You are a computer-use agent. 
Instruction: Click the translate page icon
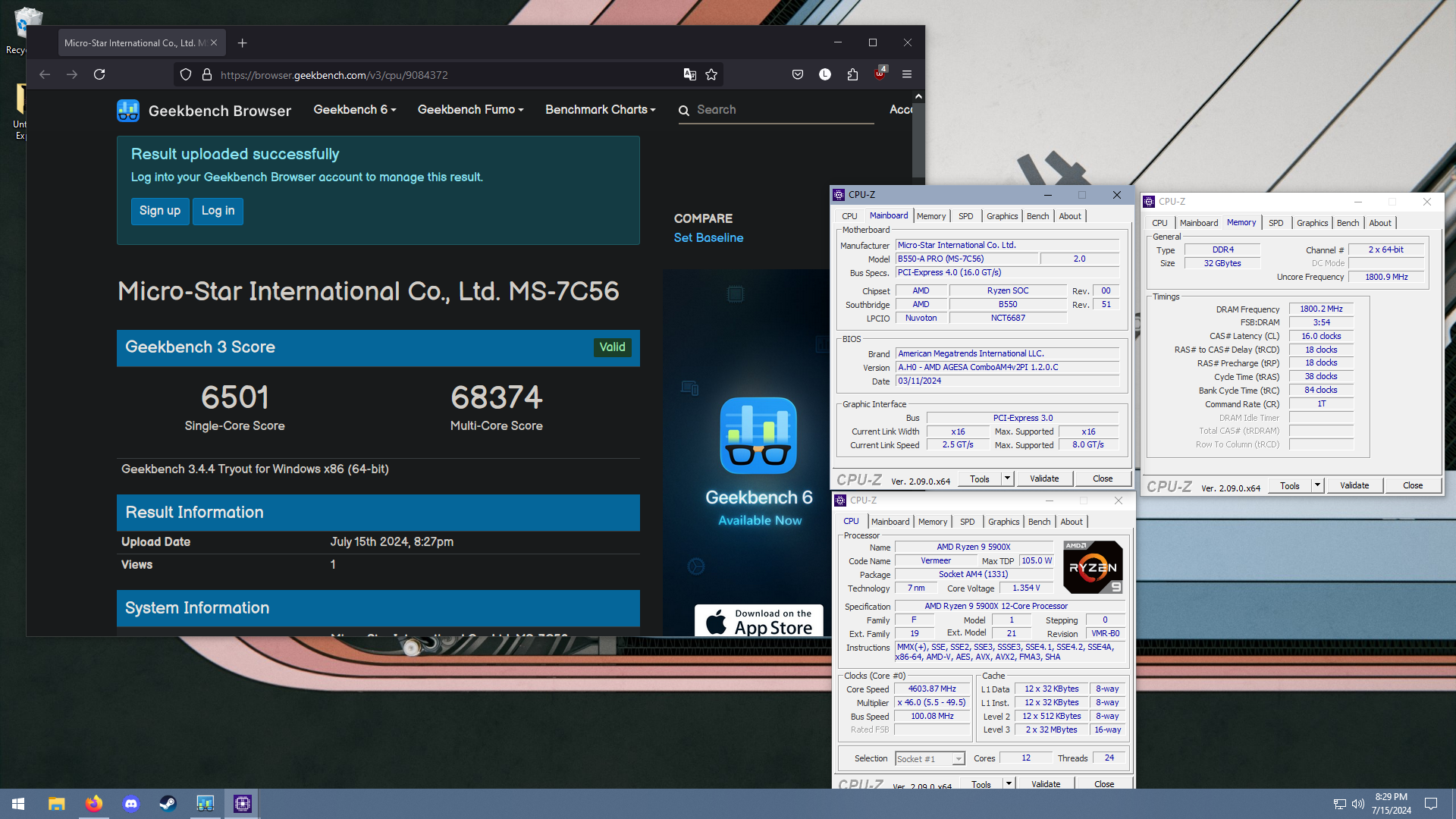click(689, 74)
